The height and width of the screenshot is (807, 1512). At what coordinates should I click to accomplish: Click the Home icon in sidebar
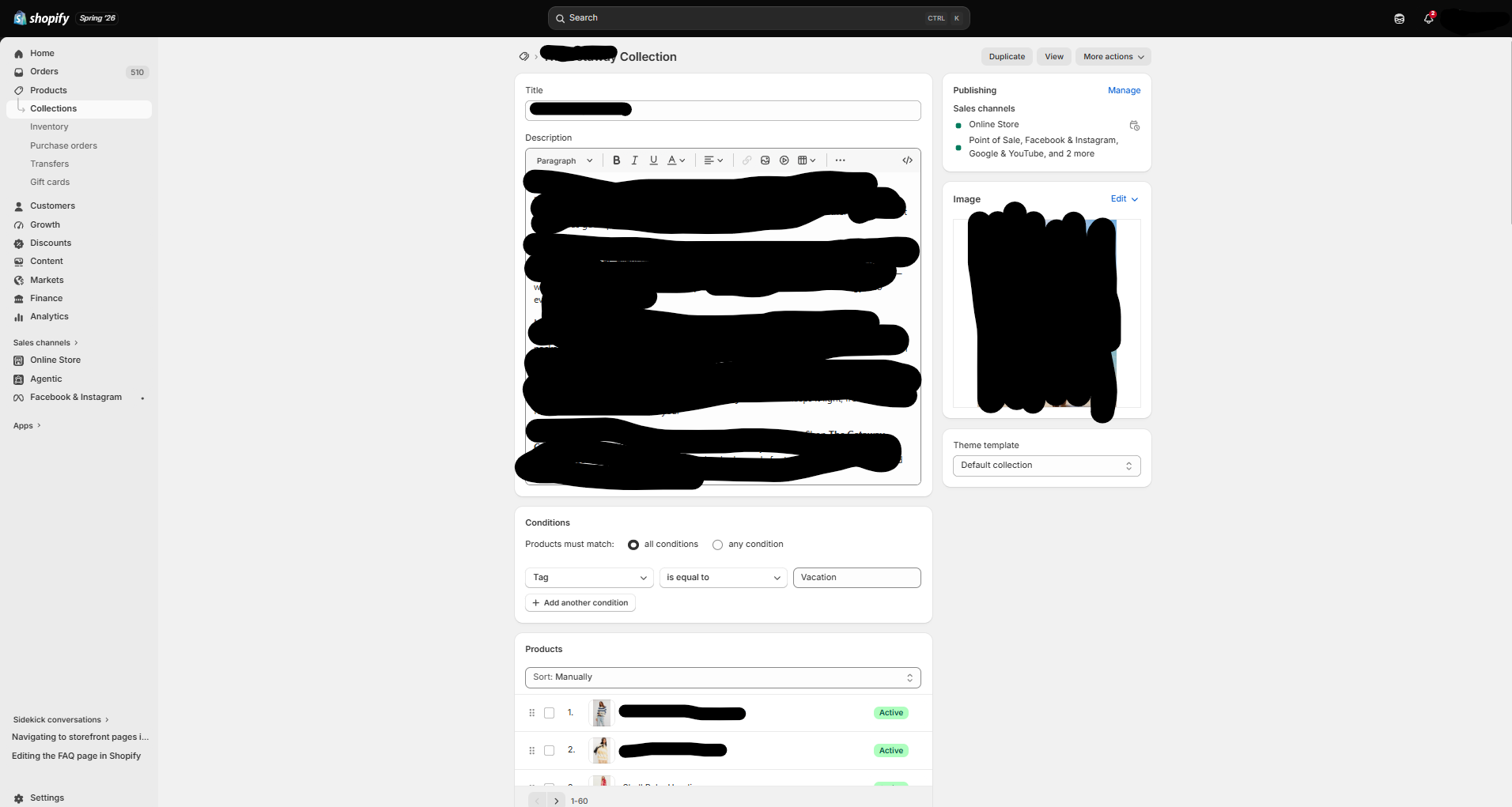(x=19, y=54)
